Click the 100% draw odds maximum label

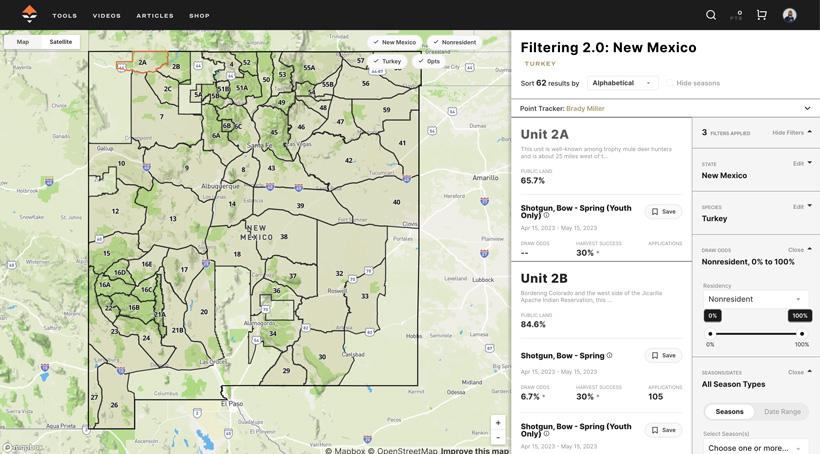click(800, 315)
